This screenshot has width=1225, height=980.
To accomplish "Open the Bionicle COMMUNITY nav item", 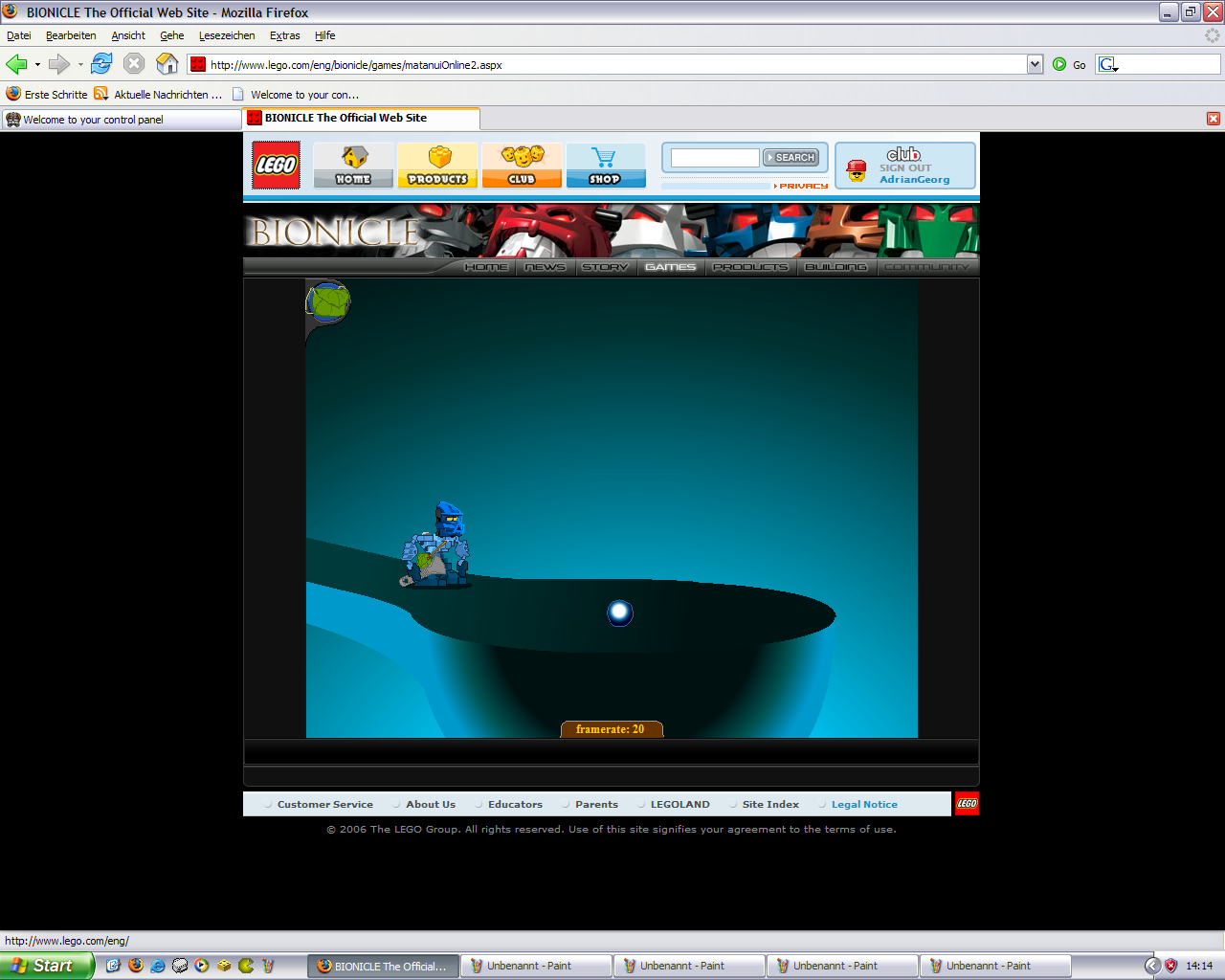I will click(x=926, y=267).
